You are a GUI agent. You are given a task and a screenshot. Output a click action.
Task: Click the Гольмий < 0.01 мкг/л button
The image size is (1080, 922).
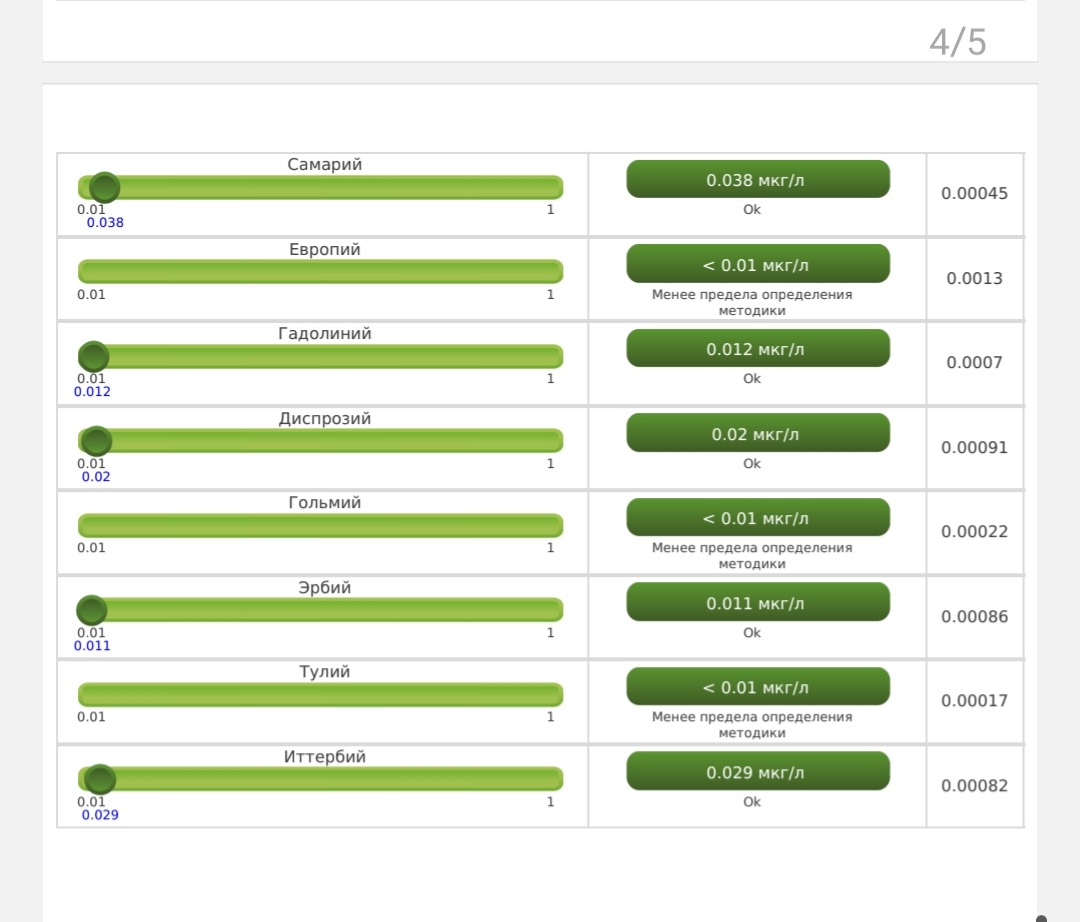[x=757, y=518]
